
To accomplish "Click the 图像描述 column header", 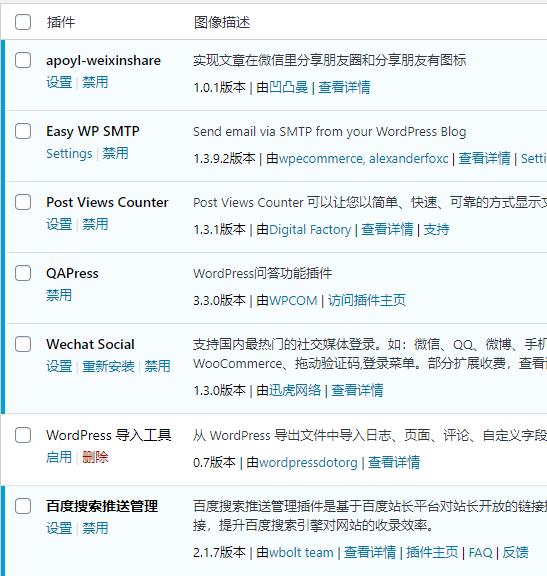I will (222, 22).
